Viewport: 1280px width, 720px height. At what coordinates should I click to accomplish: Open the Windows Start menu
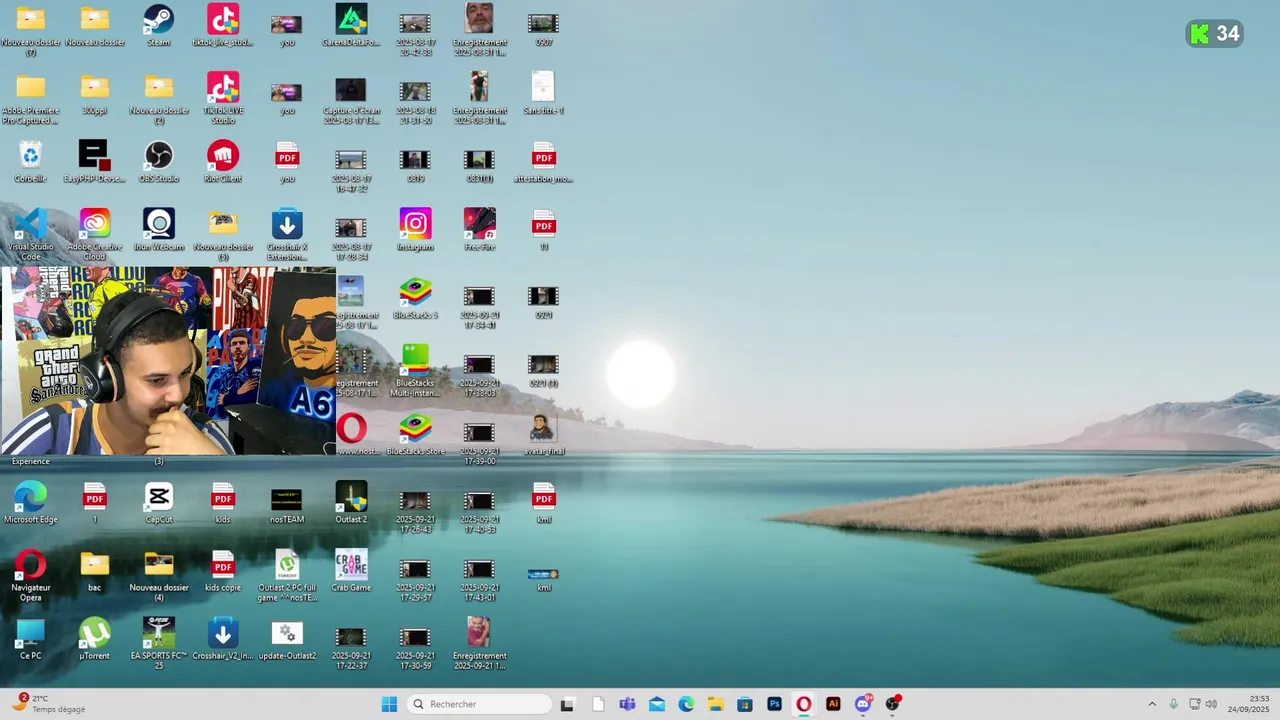[389, 704]
